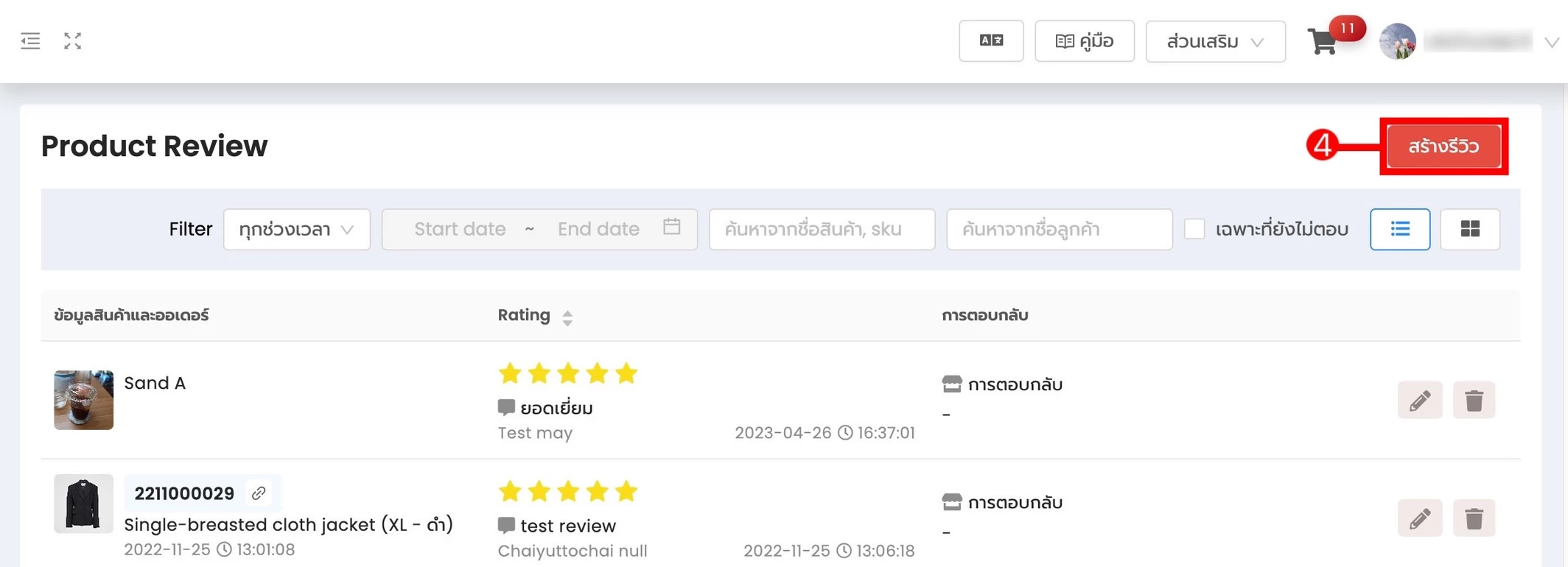Click the product name SKU search field
This screenshot has height=567, width=1568.
(820, 229)
